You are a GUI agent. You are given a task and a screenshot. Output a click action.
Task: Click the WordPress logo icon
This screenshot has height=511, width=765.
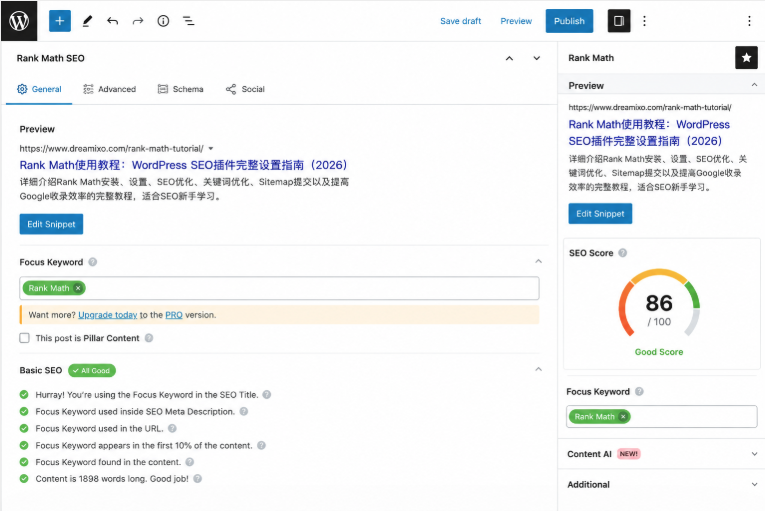click(x=19, y=20)
